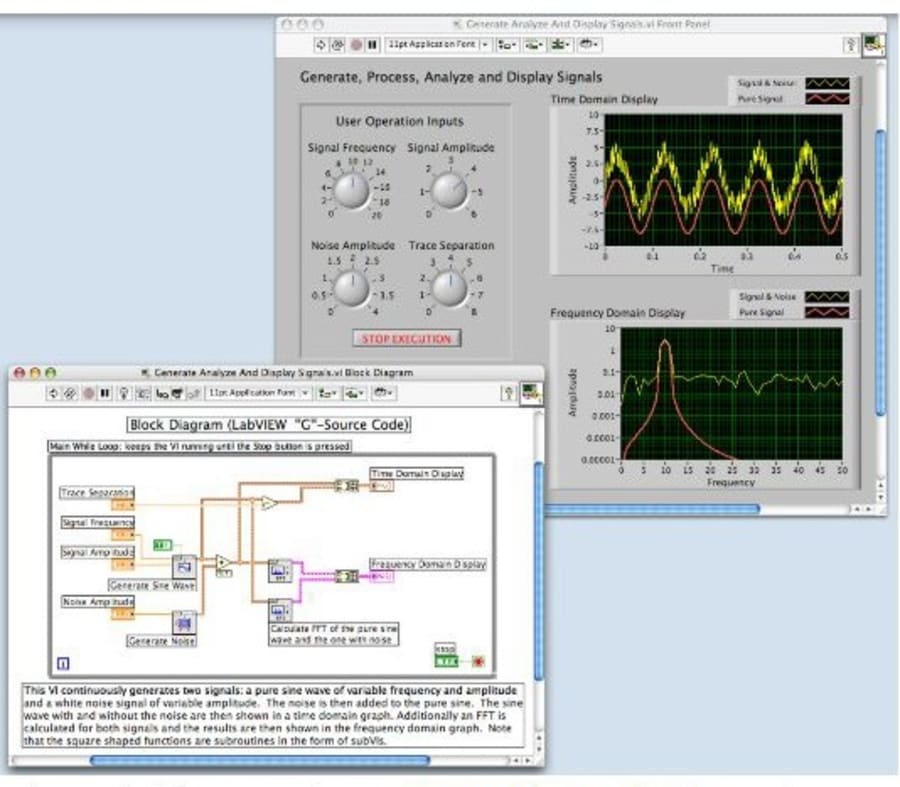Click the Signal Frequency knob
The image size is (900, 787).
[352, 190]
